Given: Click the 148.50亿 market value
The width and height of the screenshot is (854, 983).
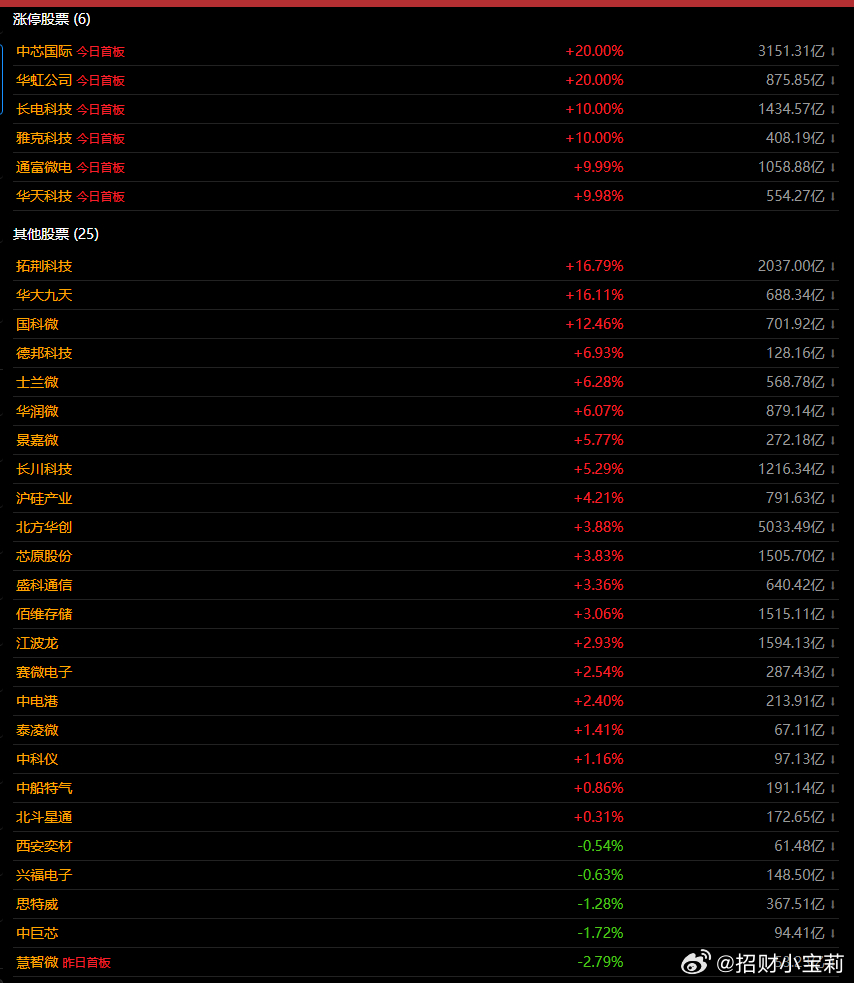Looking at the screenshot, I should (x=795, y=875).
